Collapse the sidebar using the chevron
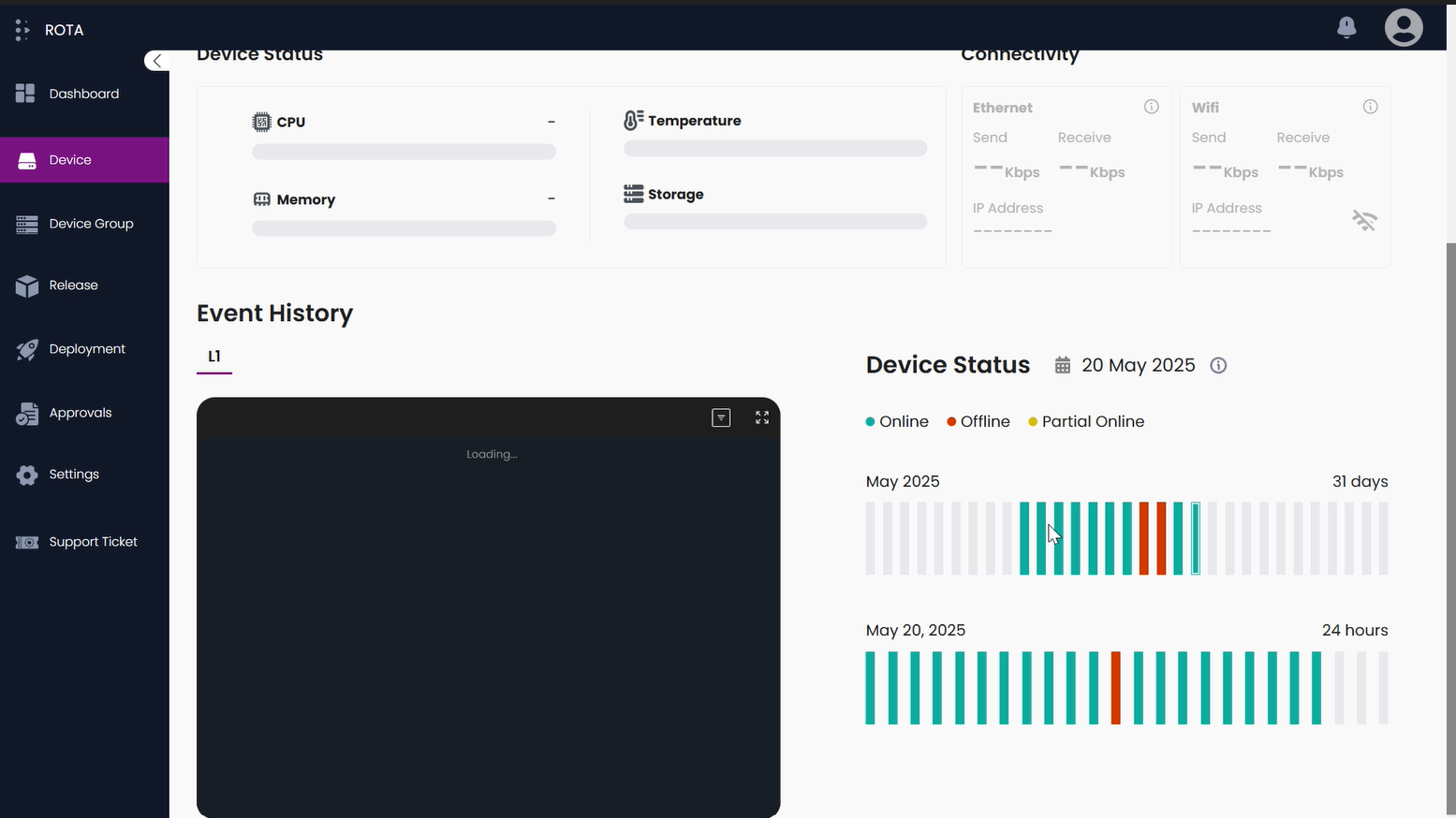This screenshot has width=1456, height=818. pos(156,60)
